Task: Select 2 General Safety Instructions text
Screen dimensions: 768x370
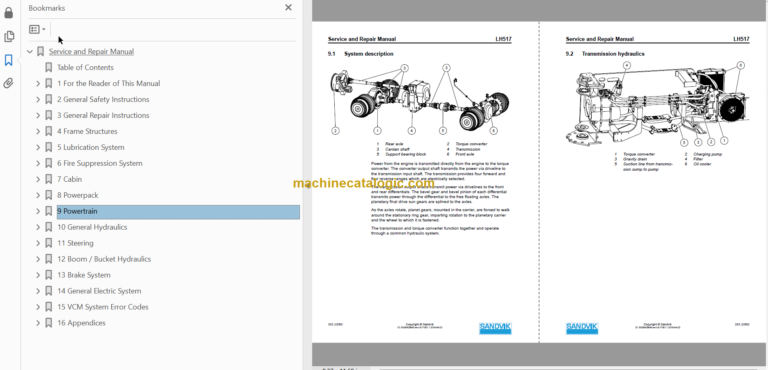Action: [x=103, y=99]
